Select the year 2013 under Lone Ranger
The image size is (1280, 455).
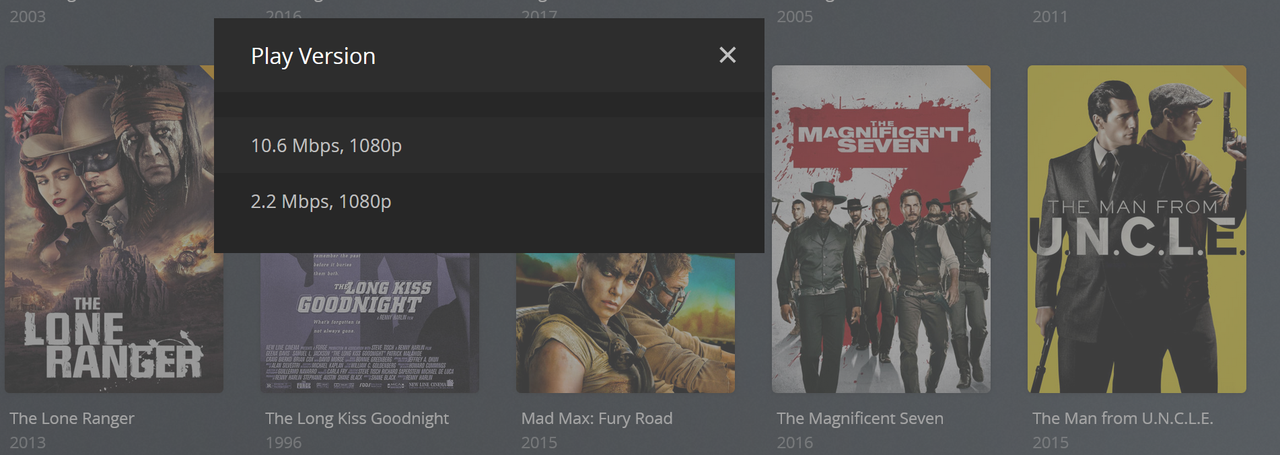(x=28, y=442)
